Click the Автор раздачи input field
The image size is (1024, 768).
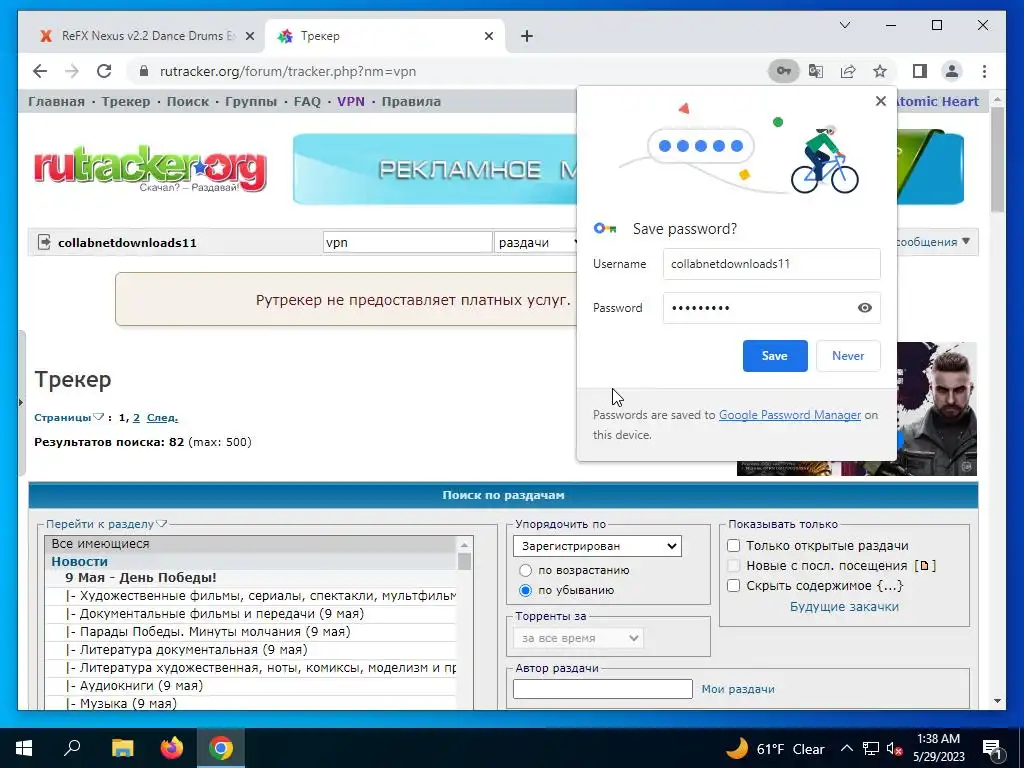[602, 689]
